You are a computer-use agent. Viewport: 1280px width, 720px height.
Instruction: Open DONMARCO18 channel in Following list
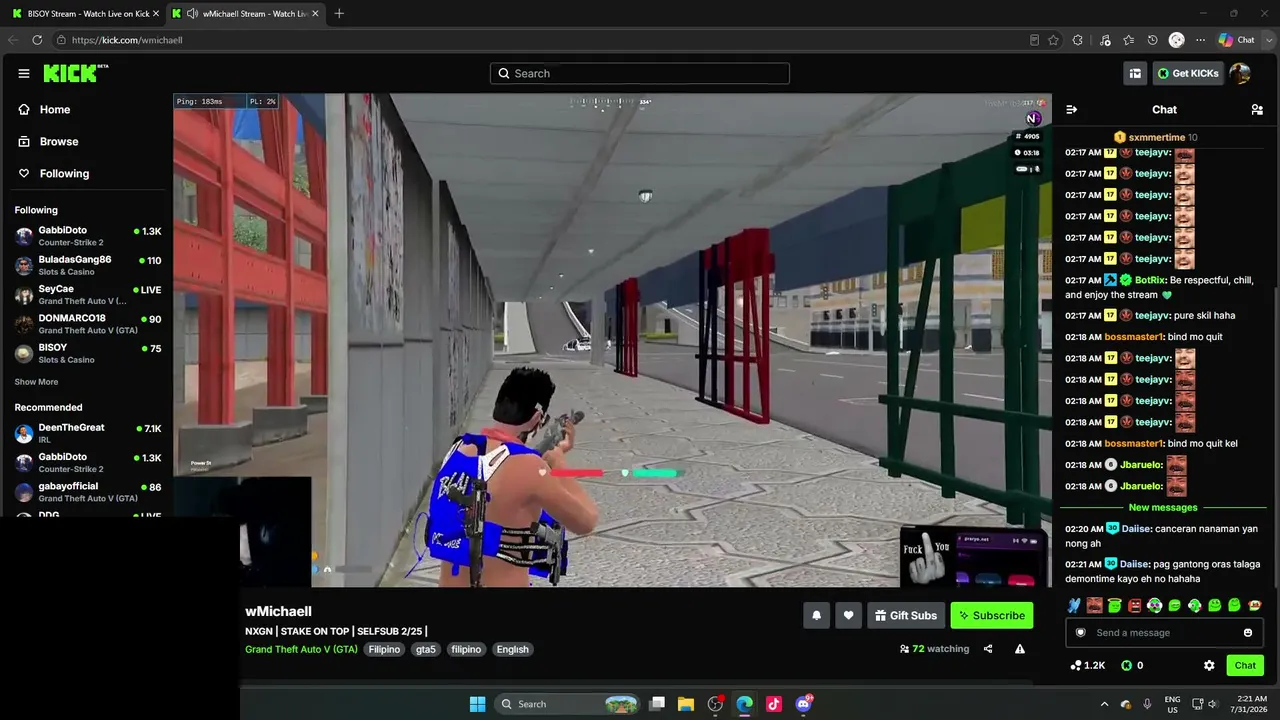click(x=88, y=324)
